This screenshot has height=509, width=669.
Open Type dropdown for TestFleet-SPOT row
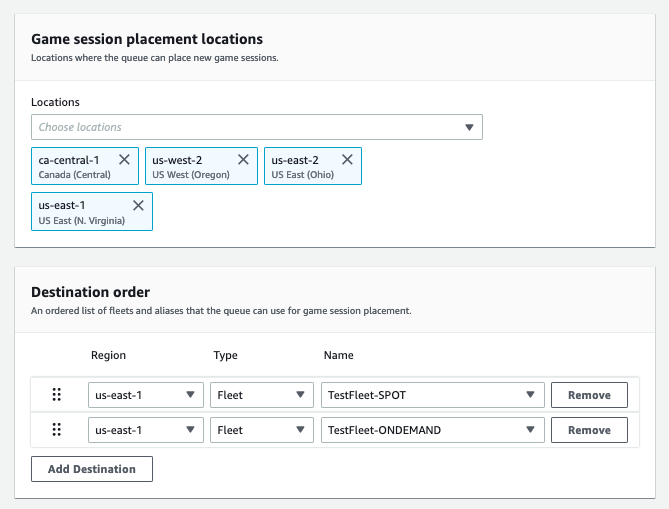coord(263,395)
